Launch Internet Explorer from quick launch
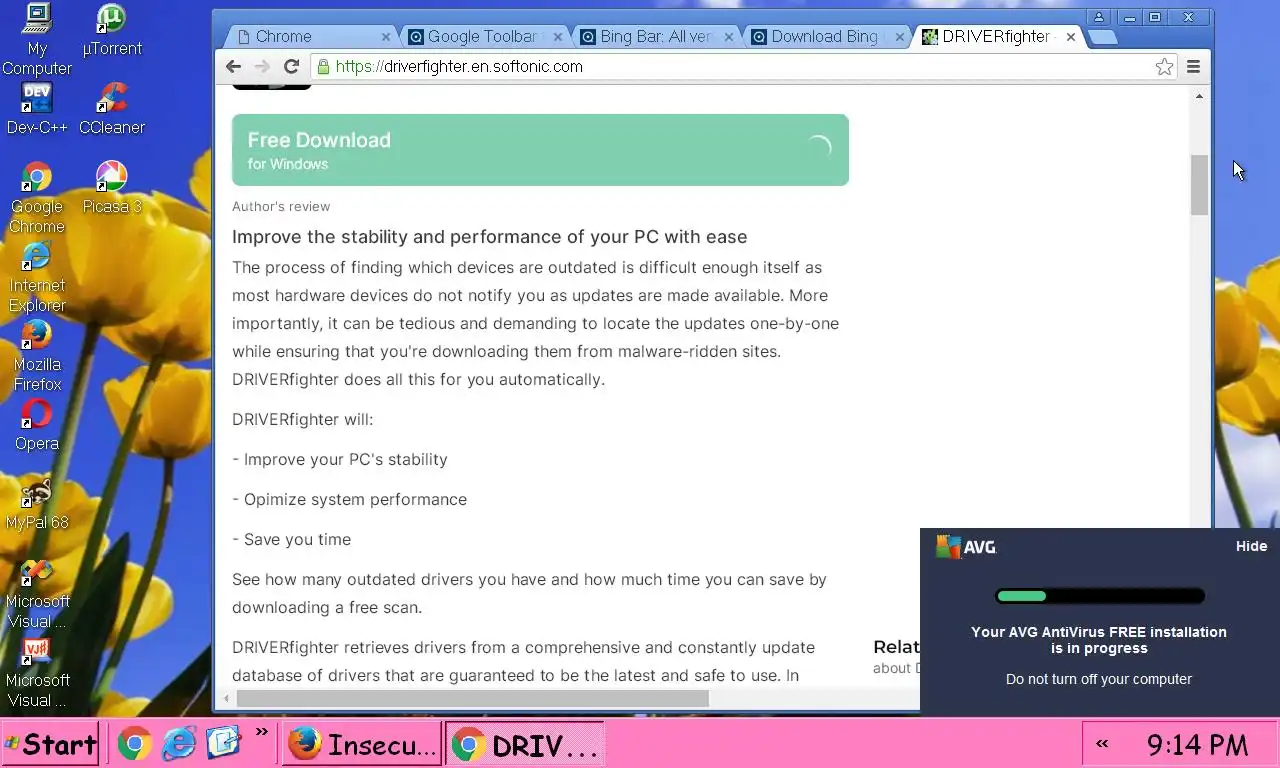 point(179,743)
